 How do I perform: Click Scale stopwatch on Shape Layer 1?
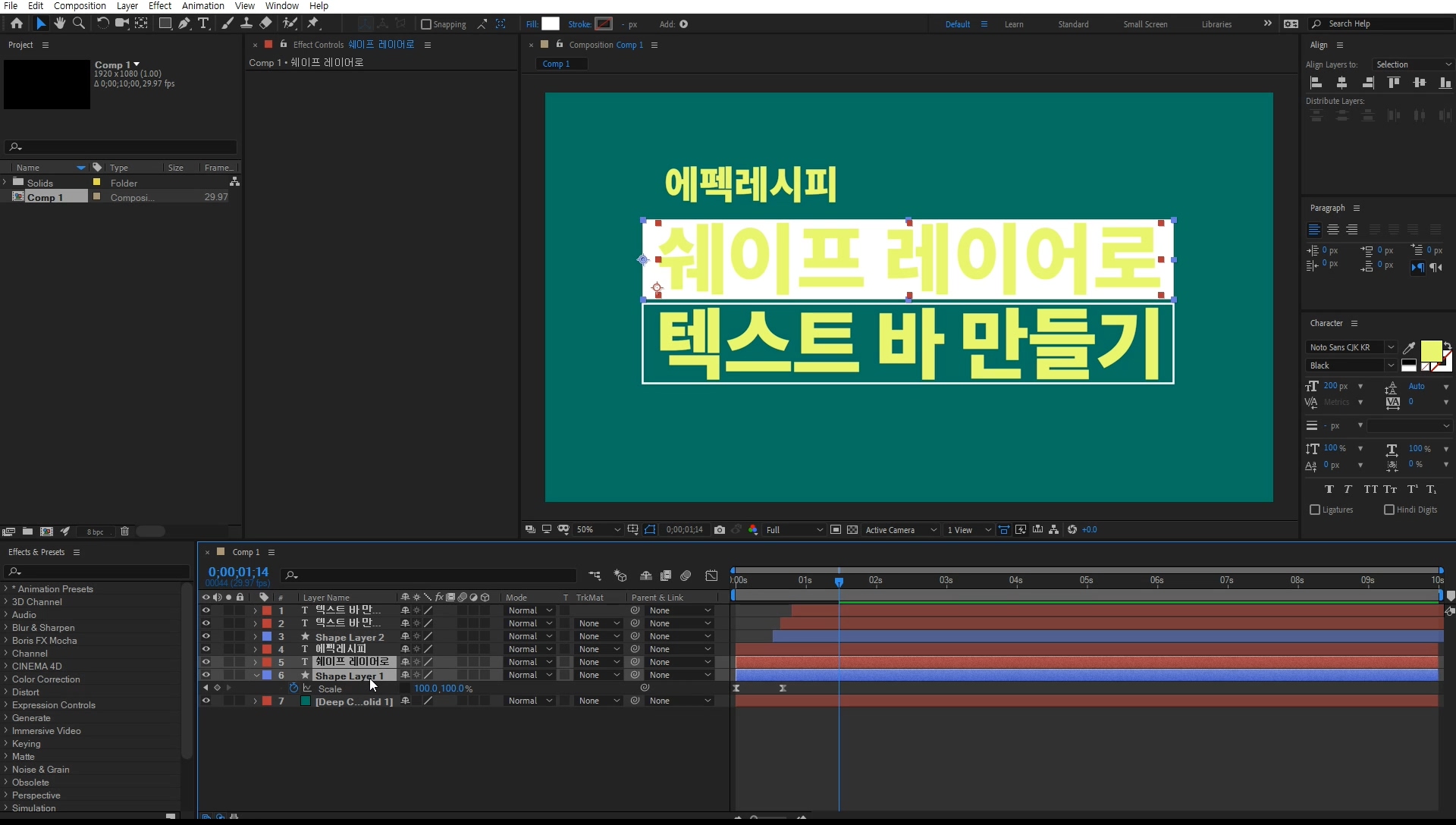(293, 689)
